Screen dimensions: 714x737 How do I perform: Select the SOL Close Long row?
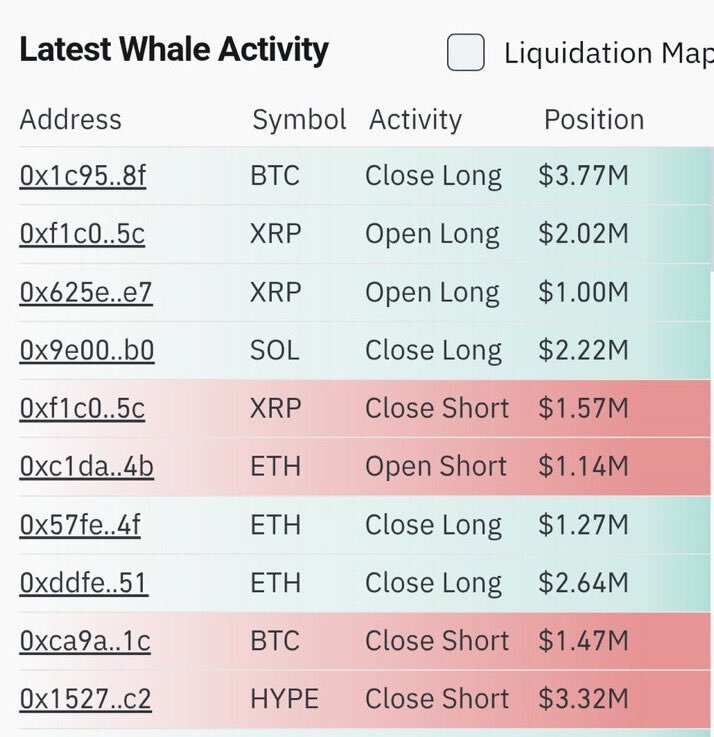[x=364, y=351]
